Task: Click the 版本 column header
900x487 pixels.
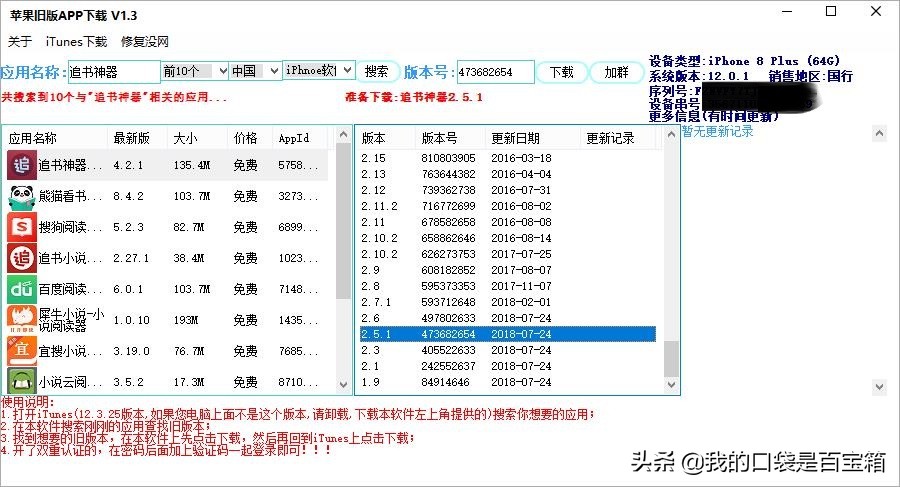Action: click(x=386, y=138)
